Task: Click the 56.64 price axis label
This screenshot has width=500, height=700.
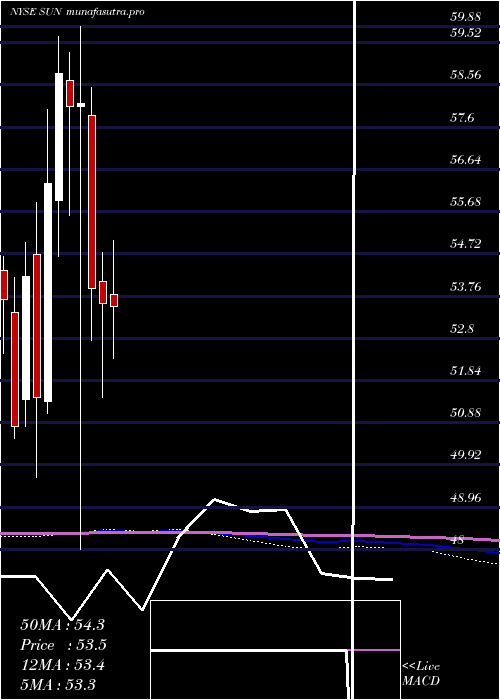Action: (x=465, y=159)
